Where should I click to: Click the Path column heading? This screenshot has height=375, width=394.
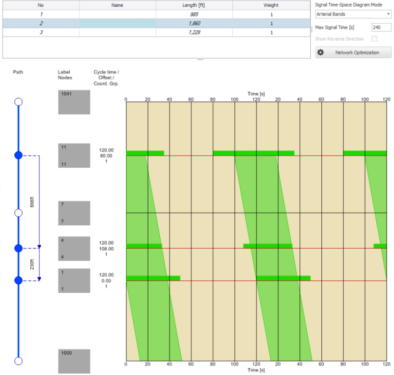coord(18,72)
